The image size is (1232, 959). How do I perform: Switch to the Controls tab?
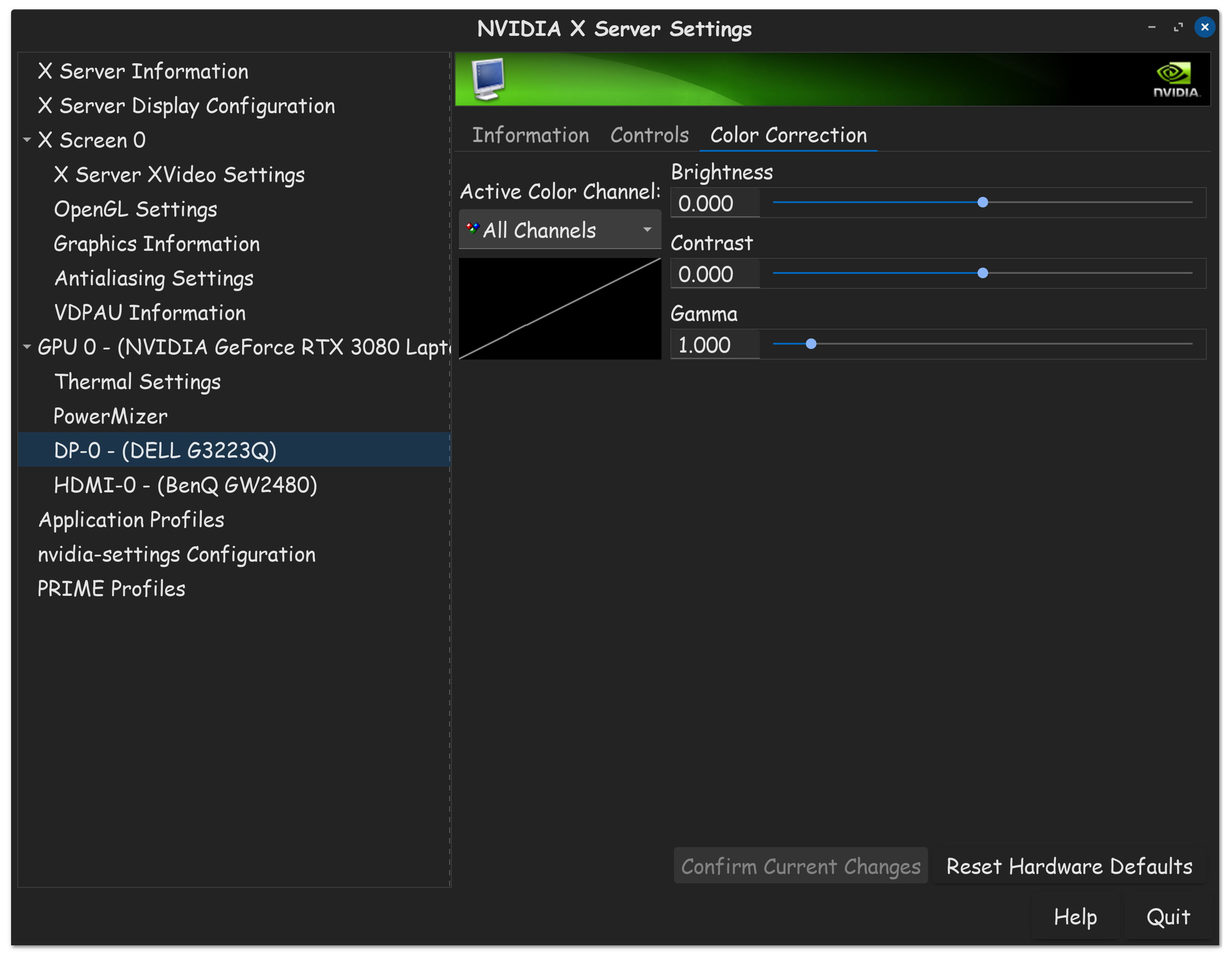coord(649,135)
